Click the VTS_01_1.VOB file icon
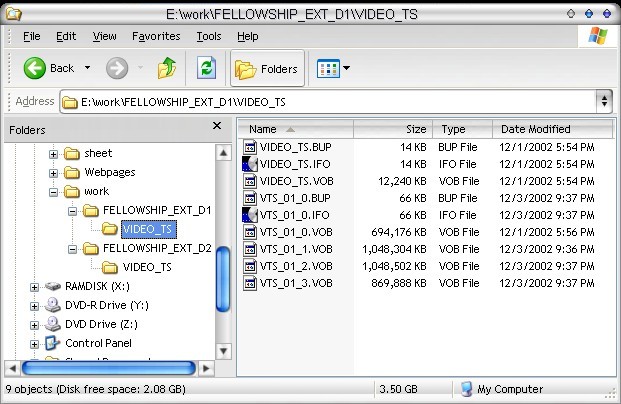 tap(250, 250)
